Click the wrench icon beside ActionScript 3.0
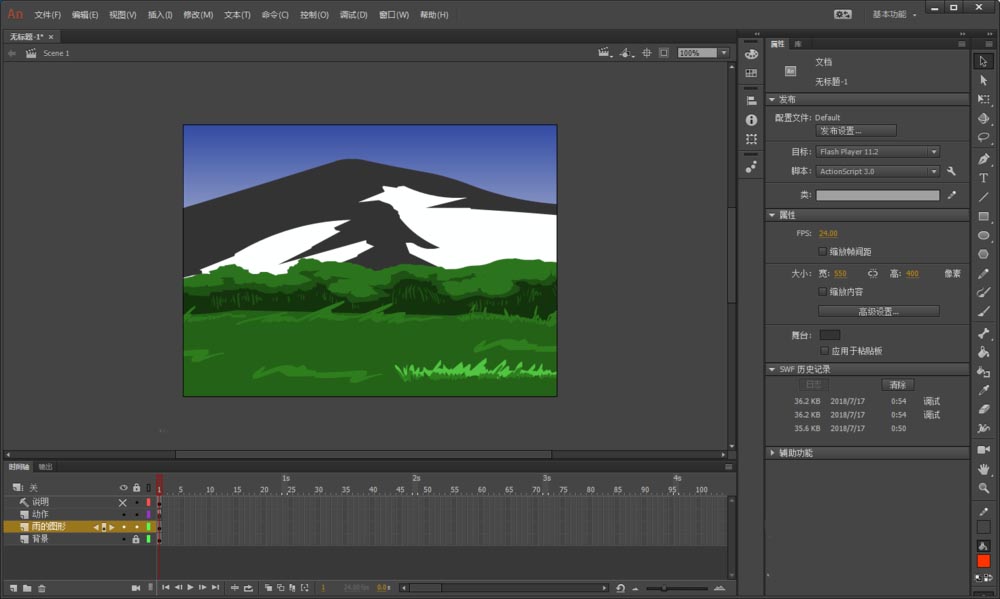 pos(951,172)
